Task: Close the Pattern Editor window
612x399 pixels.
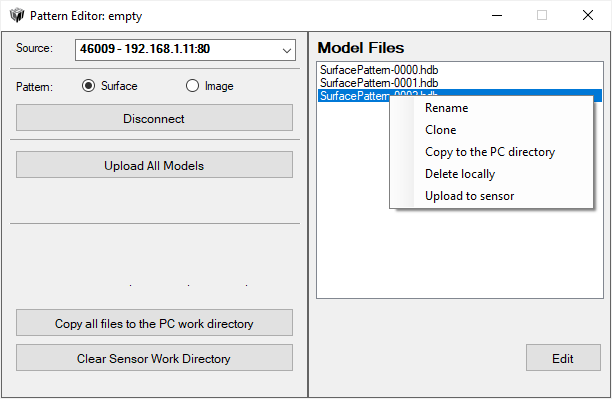Action: (587, 16)
